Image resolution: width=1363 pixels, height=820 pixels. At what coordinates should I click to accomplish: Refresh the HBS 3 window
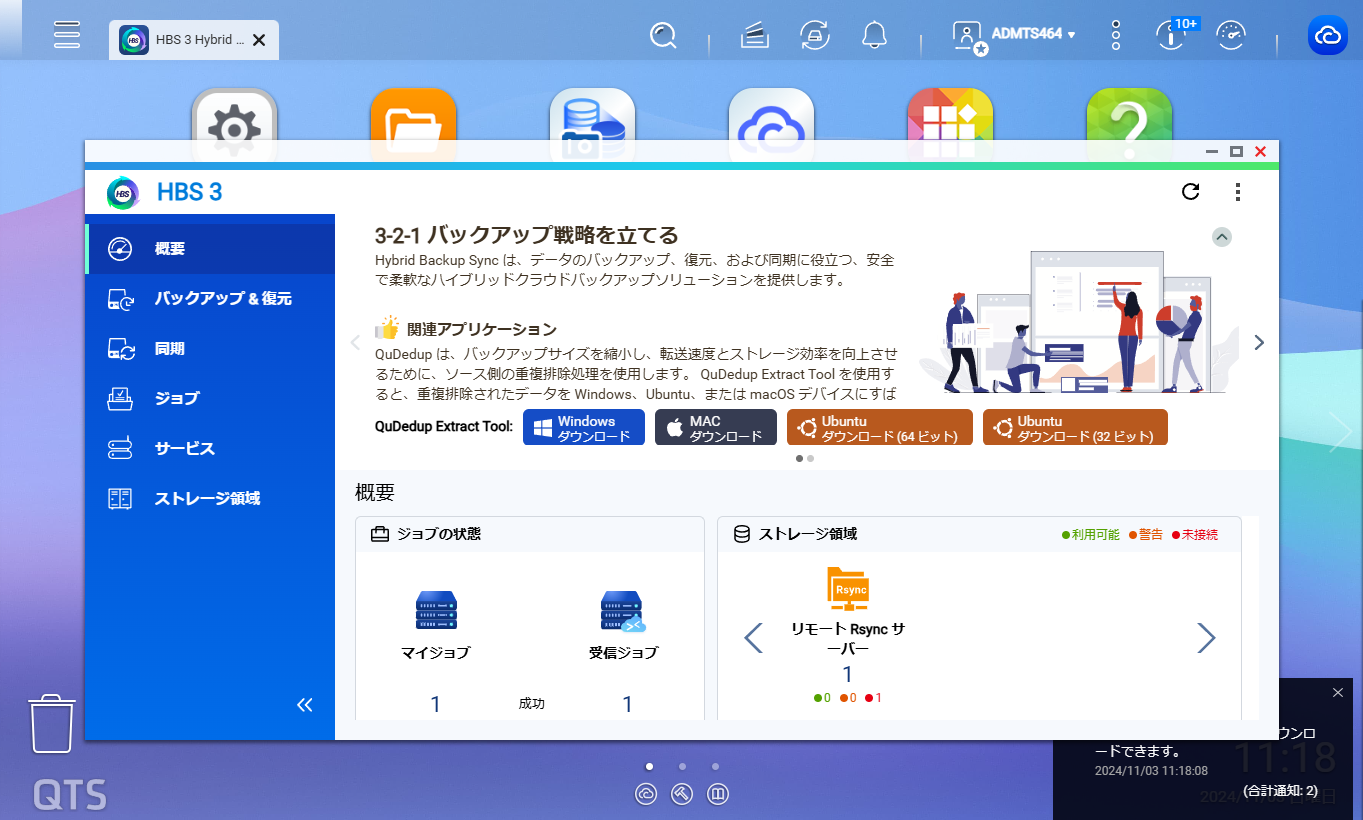point(1190,191)
